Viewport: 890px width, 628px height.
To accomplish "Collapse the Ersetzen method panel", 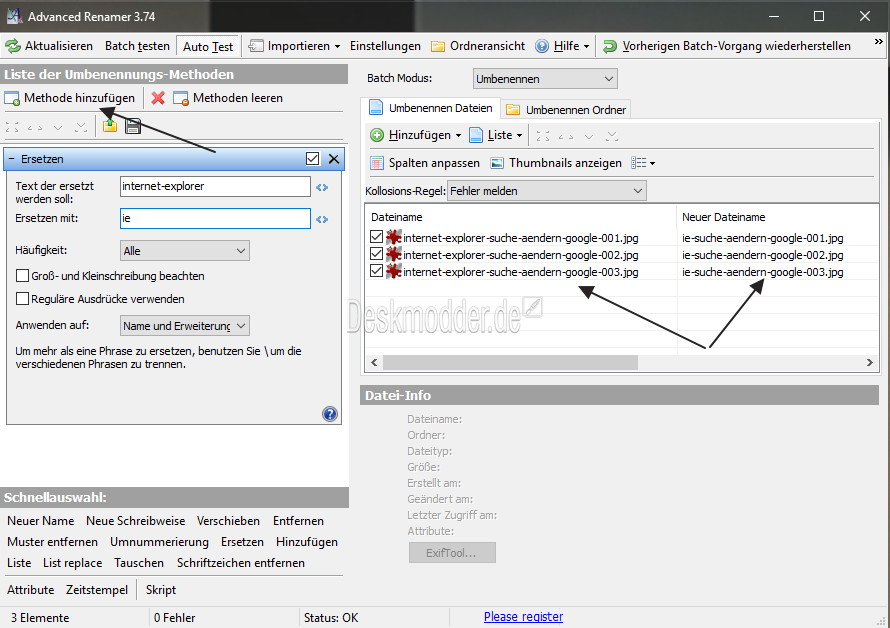I will point(11,159).
